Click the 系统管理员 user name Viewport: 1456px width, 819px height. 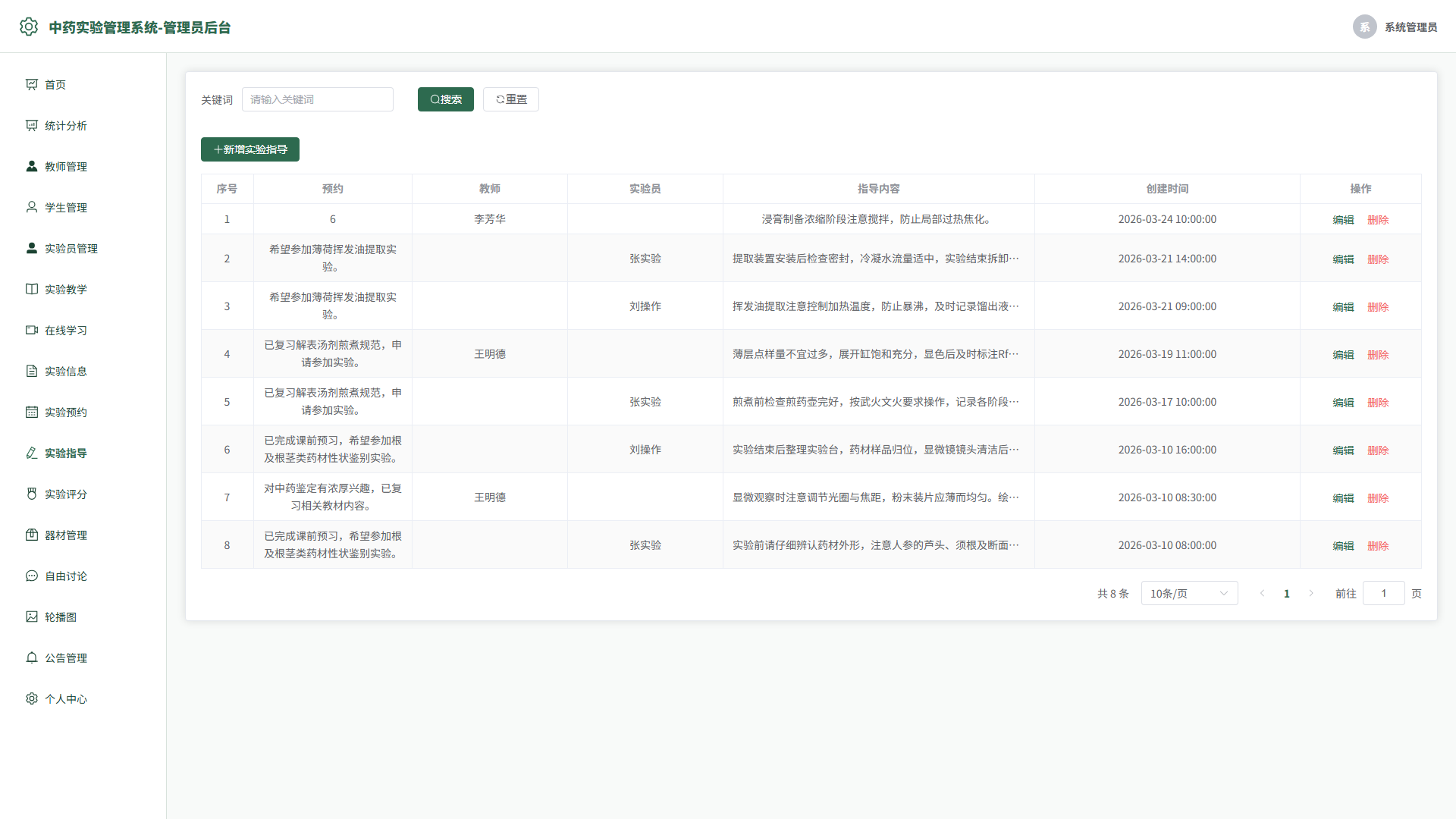(1410, 27)
